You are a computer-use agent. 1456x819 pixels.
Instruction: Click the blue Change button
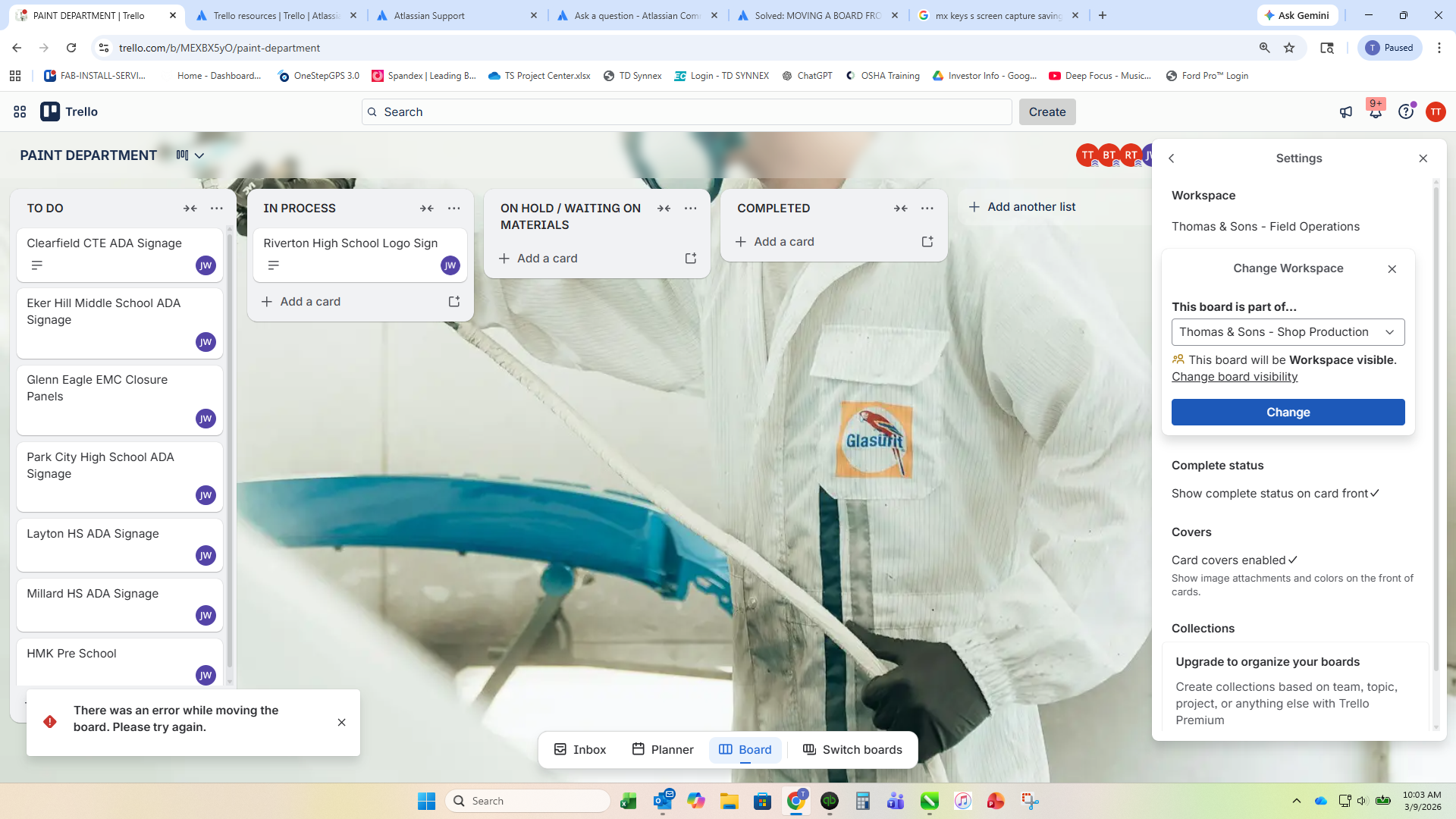1288,413
